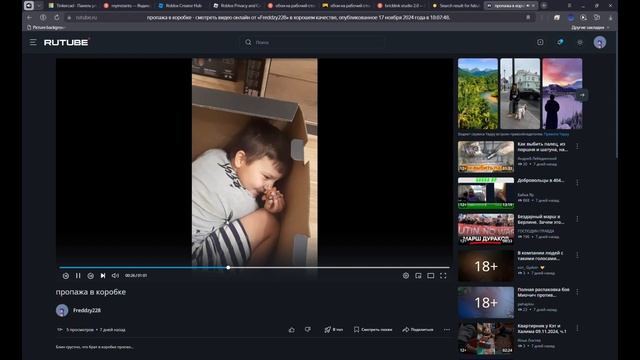This screenshot has width=640, height=360.
Task: Dislike the video with thumbs down
Action: click(308, 329)
